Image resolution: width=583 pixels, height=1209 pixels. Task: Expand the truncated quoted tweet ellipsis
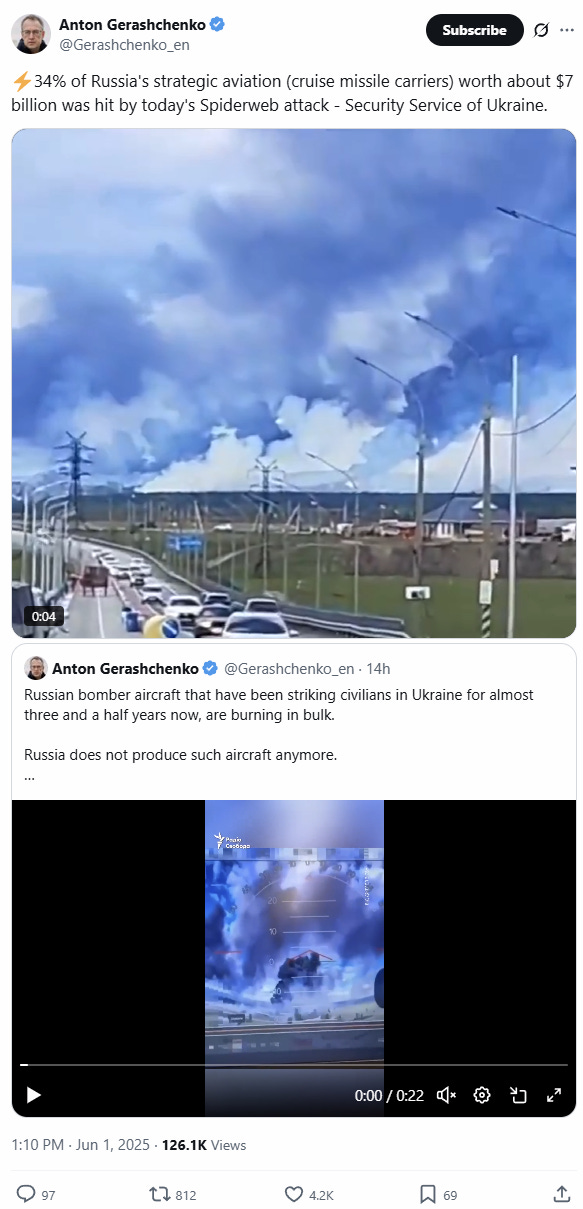(30, 775)
